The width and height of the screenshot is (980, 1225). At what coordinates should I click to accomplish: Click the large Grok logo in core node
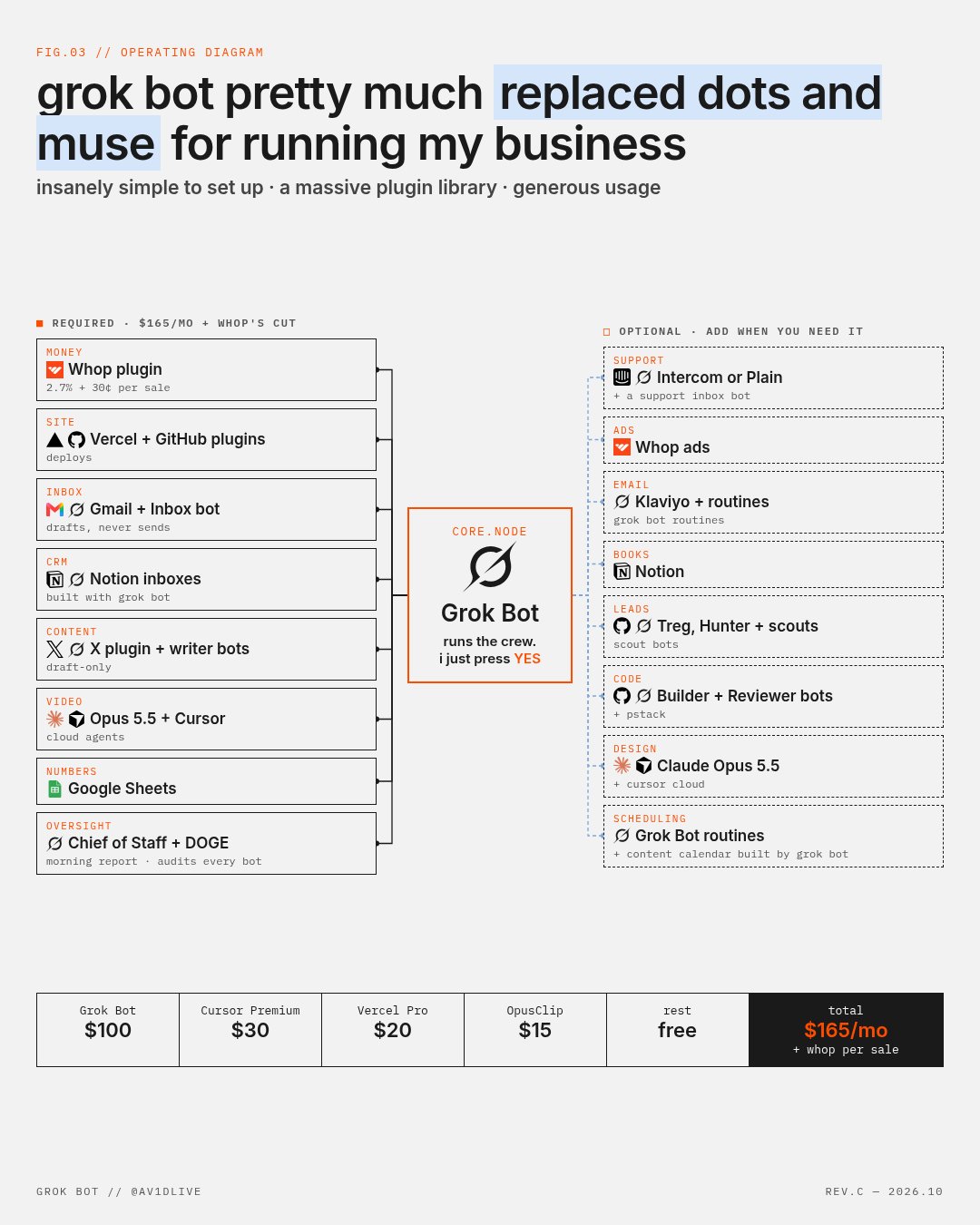(x=490, y=567)
